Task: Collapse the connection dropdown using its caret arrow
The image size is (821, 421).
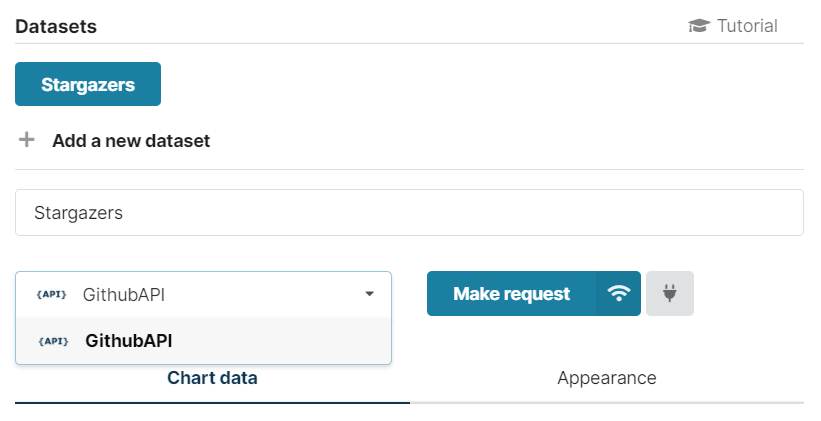Action: point(369,294)
